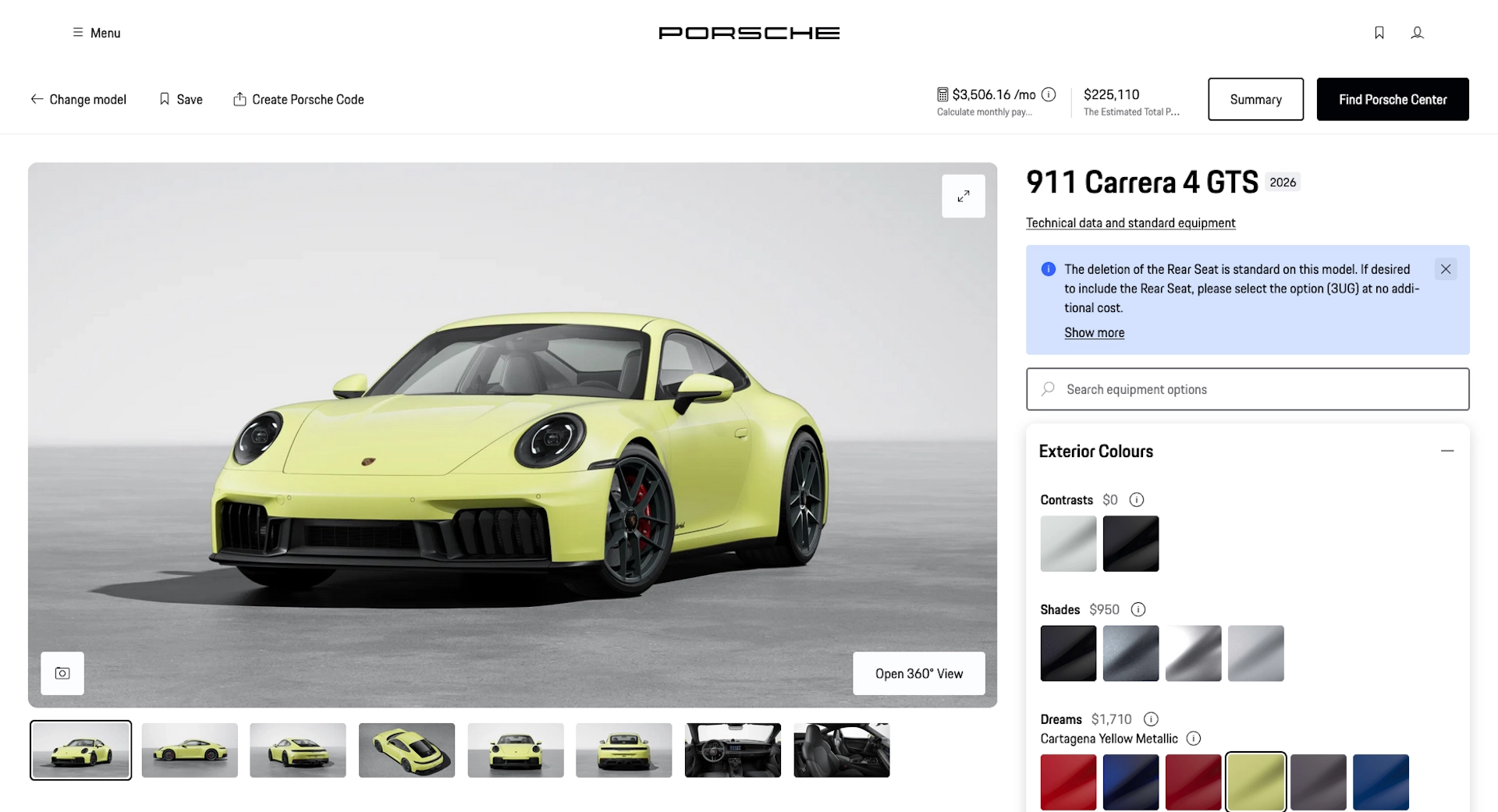Select the red Dreams colour swatch
Viewport: 1498px width, 812px height.
pyautogui.click(x=1067, y=782)
